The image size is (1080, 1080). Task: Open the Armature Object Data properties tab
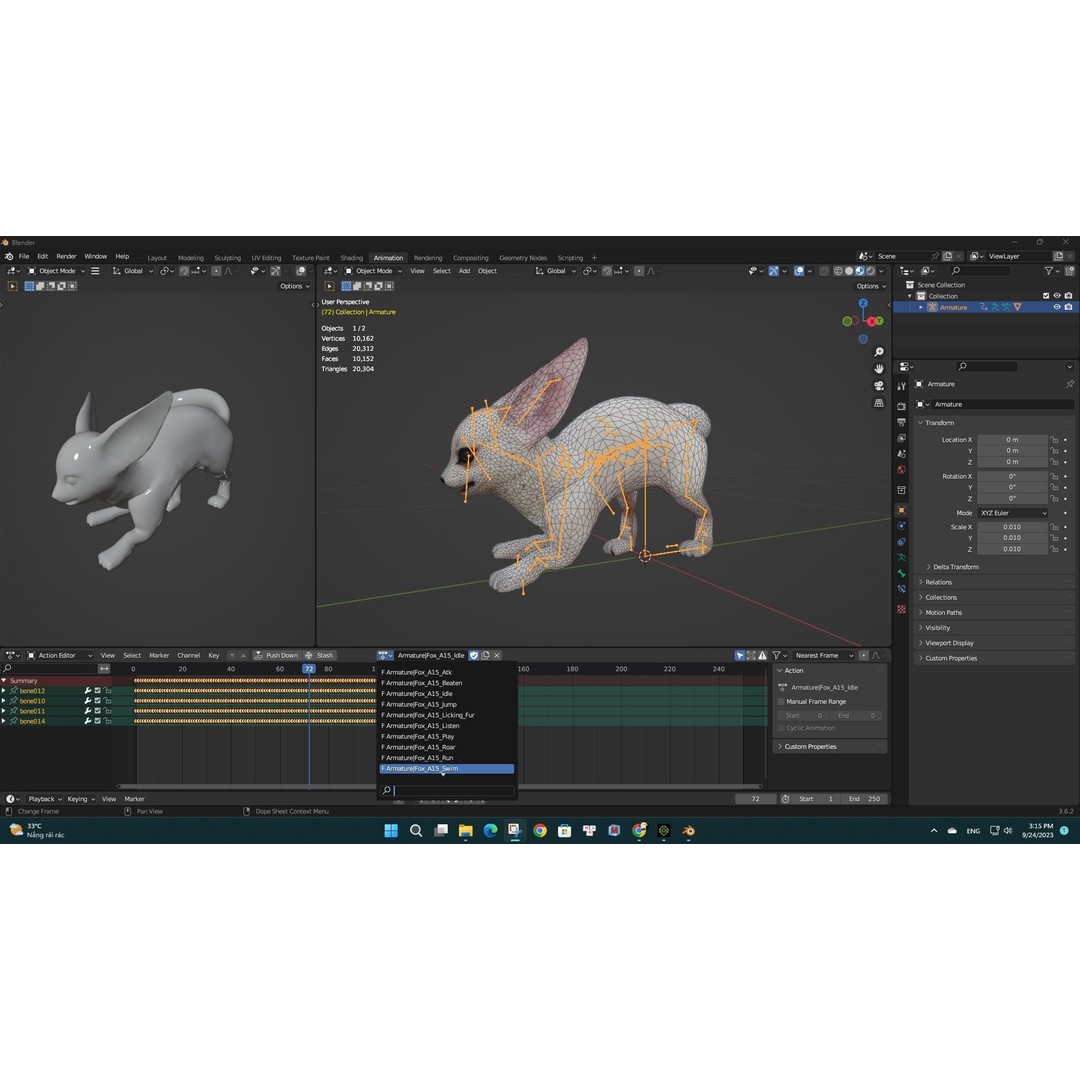pos(901,557)
